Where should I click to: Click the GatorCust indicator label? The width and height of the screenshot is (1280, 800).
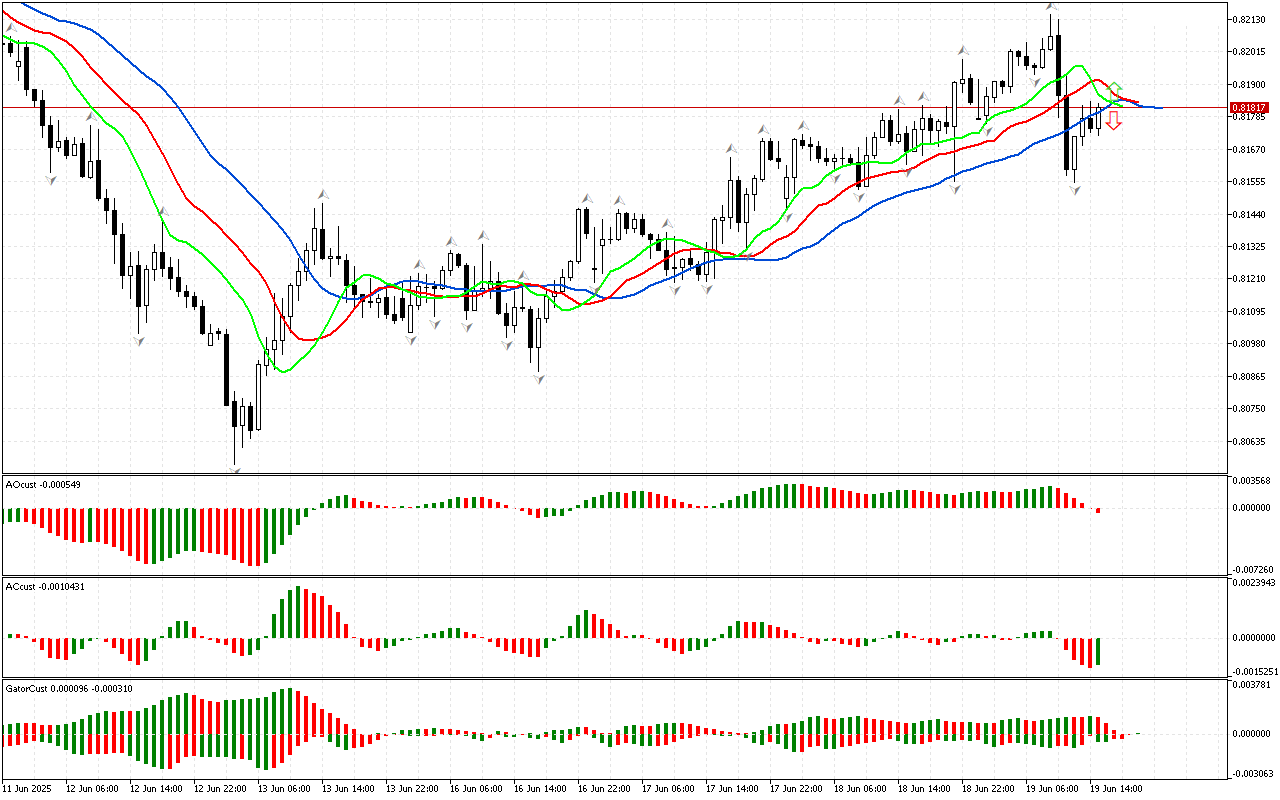pyautogui.click(x=69, y=688)
